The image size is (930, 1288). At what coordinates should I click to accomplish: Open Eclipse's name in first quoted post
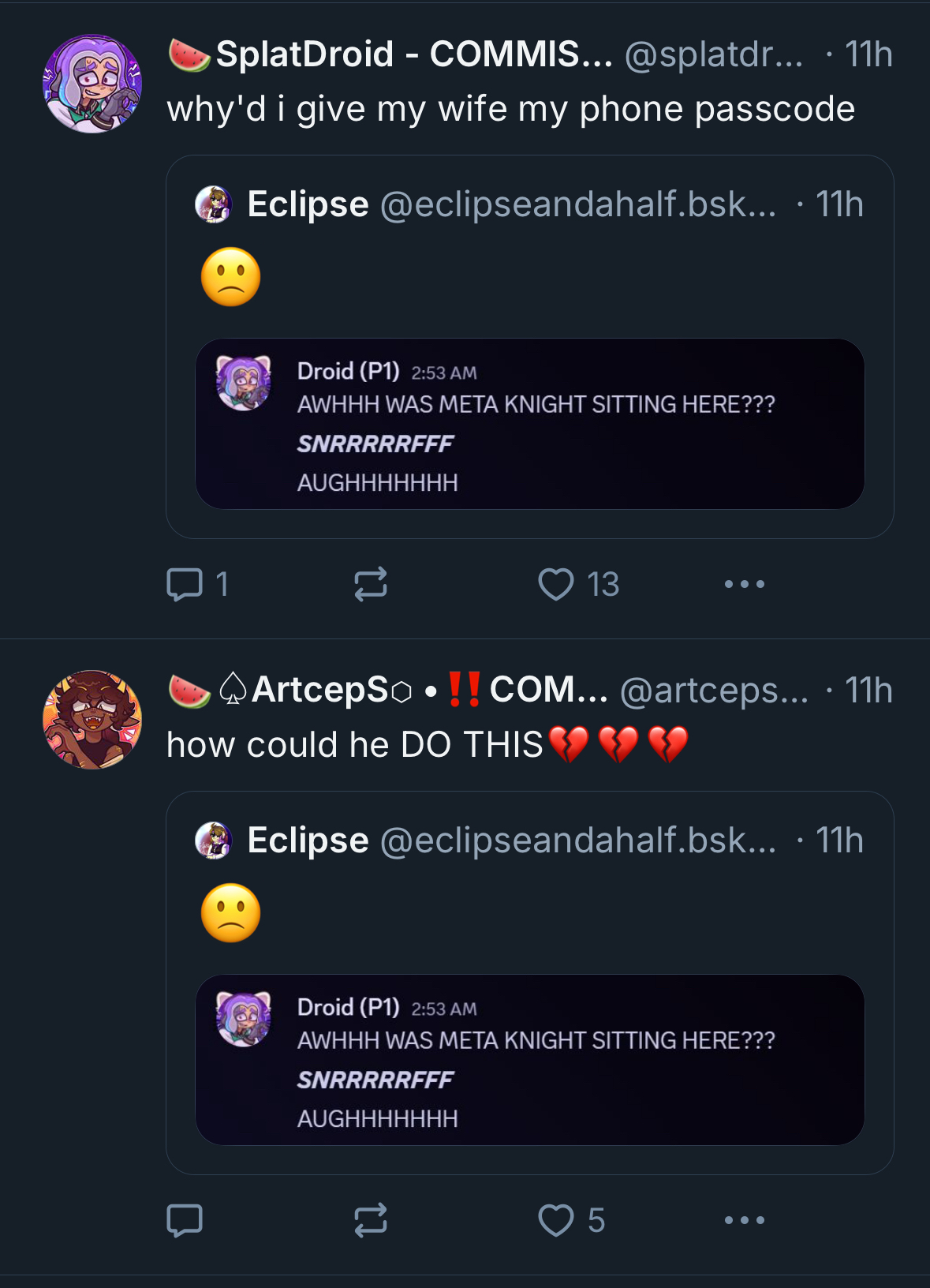click(x=308, y=204)
